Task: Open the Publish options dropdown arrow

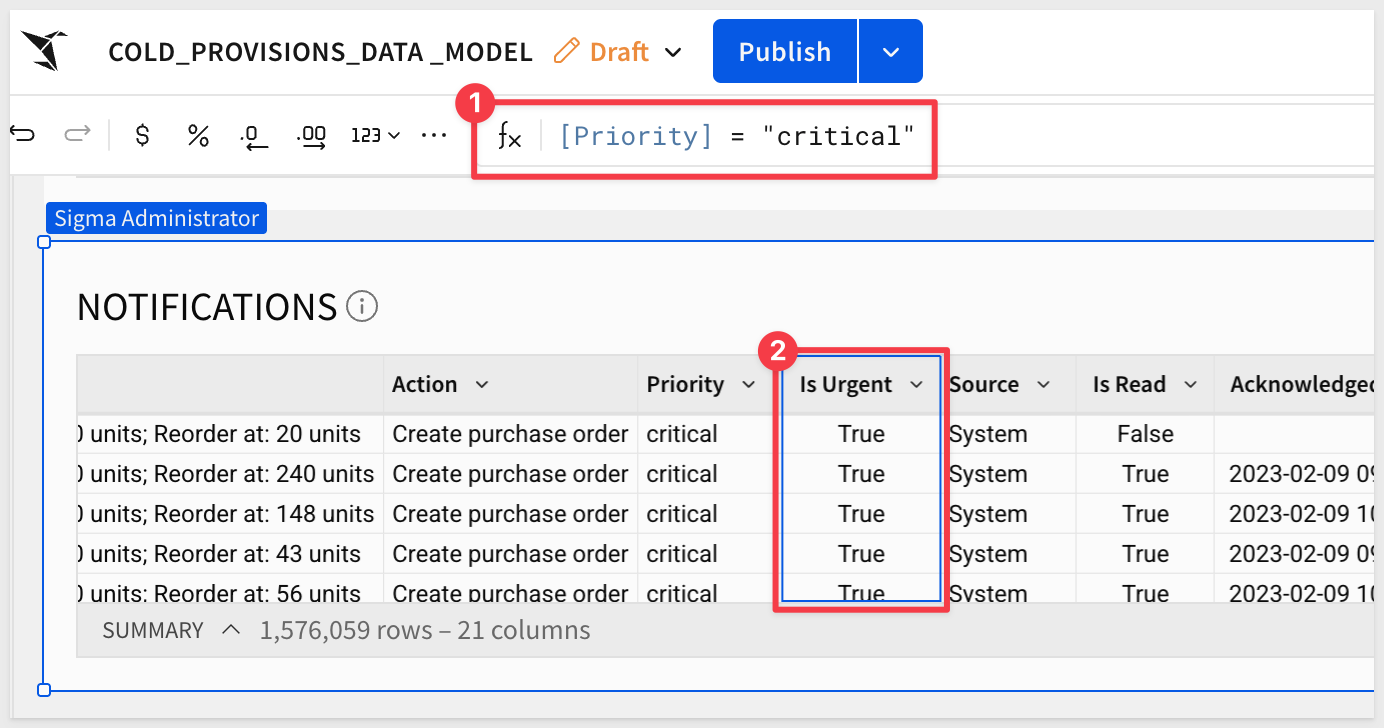Action: pyautogui.click(x=891, y=51)
